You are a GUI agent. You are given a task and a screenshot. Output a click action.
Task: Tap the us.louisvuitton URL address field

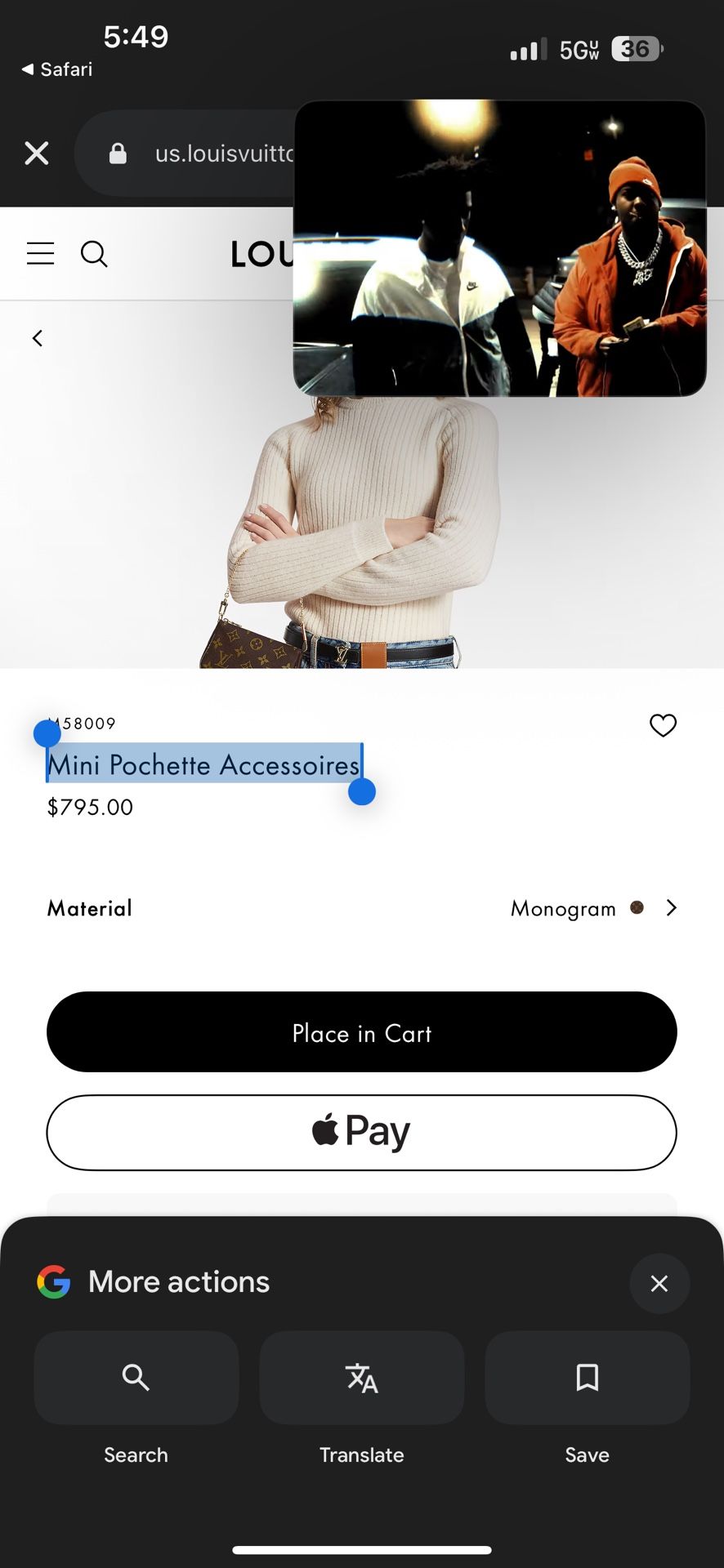click(x=188, y=153)
